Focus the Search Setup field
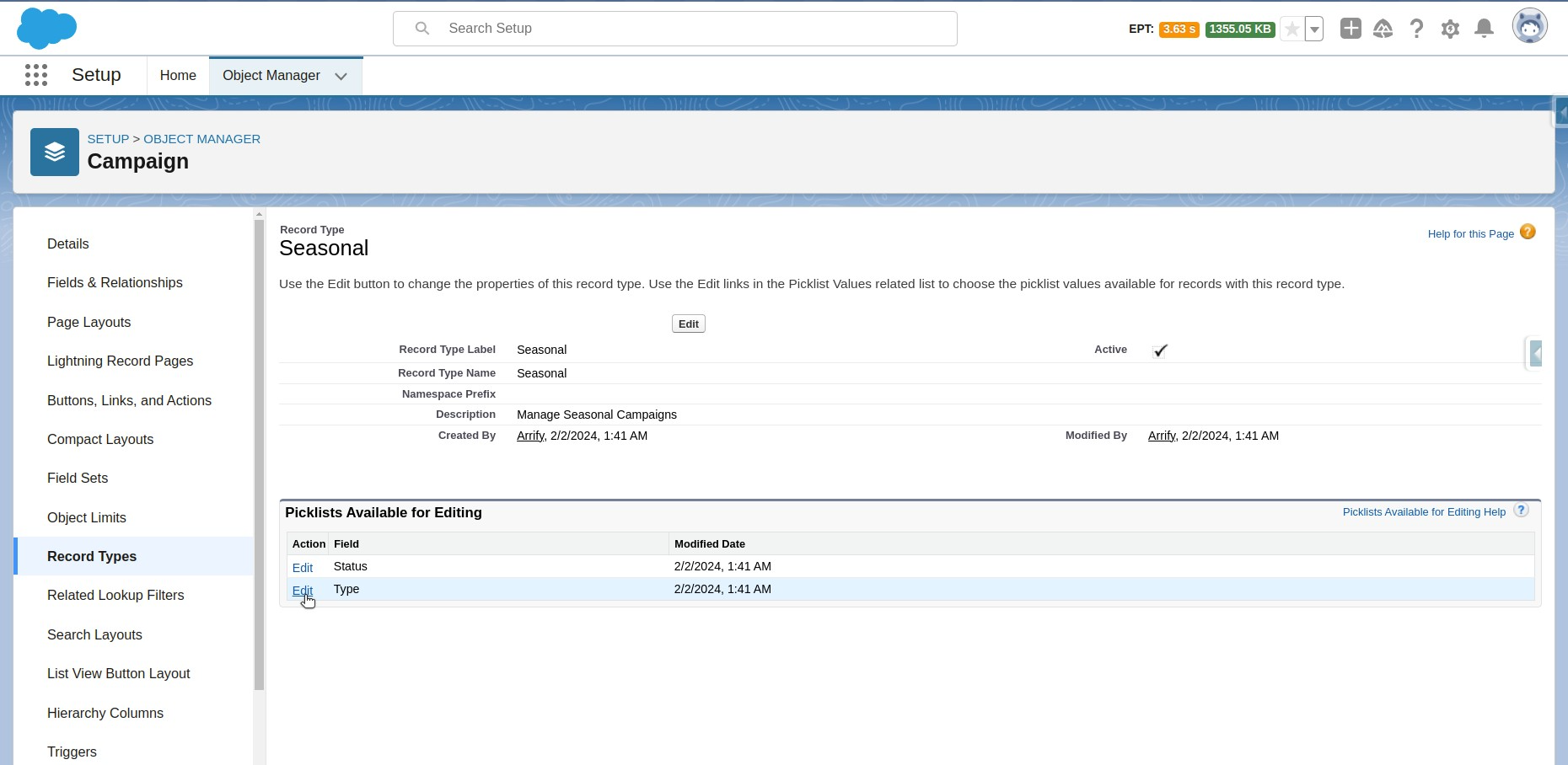This screenshot has height=765, width=1568. point(675,29)
